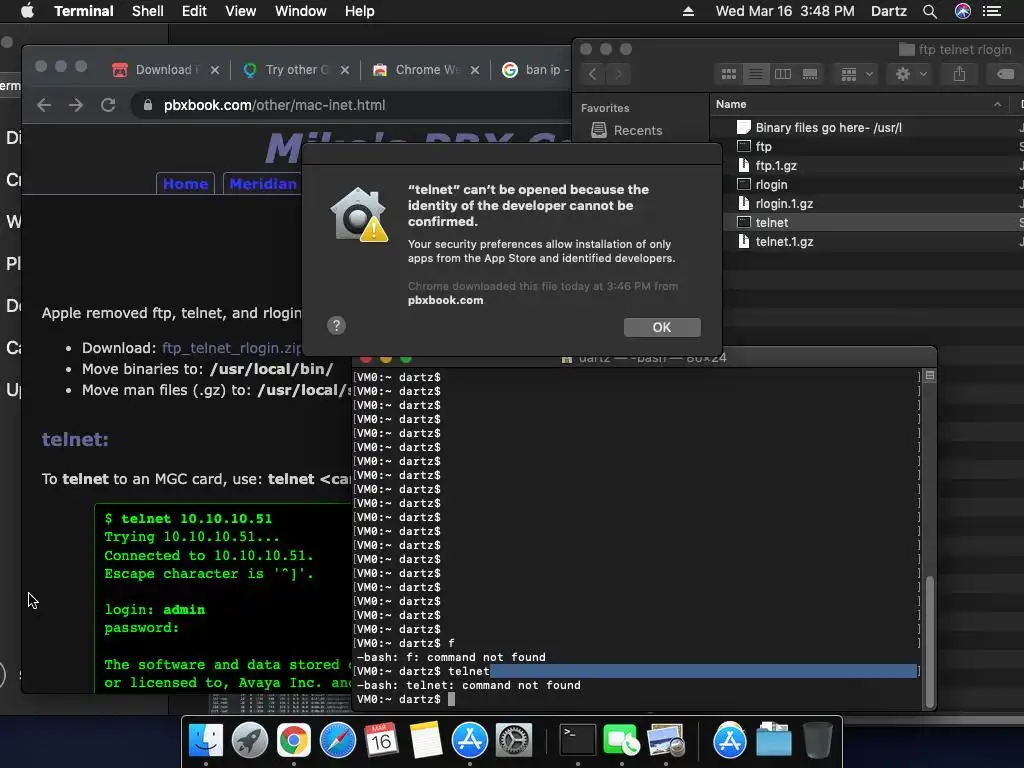Switch Finder to list view
1024x768 pixels.
pos(756,74)
